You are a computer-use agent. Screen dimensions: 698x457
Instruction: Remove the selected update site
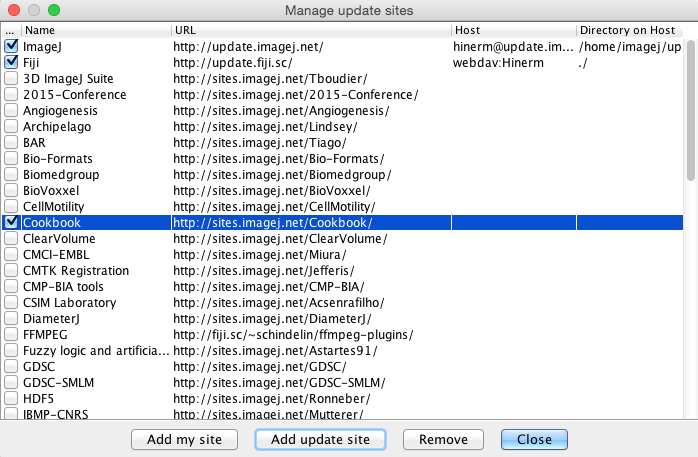point(443,440)
